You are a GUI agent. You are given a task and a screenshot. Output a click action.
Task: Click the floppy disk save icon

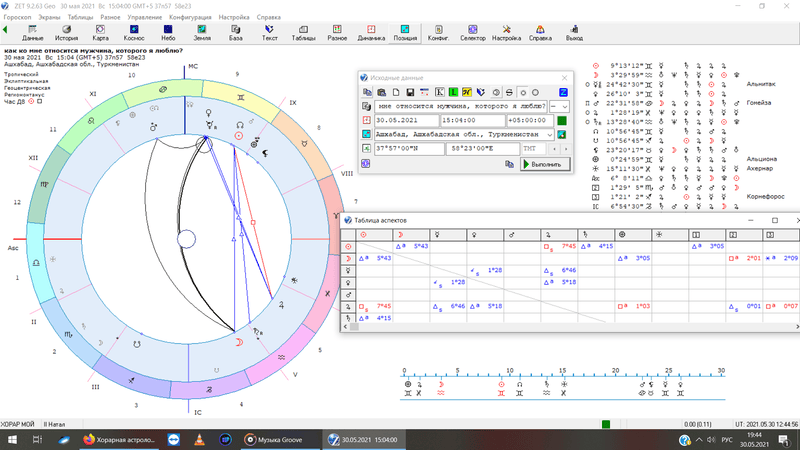point(409,92)
